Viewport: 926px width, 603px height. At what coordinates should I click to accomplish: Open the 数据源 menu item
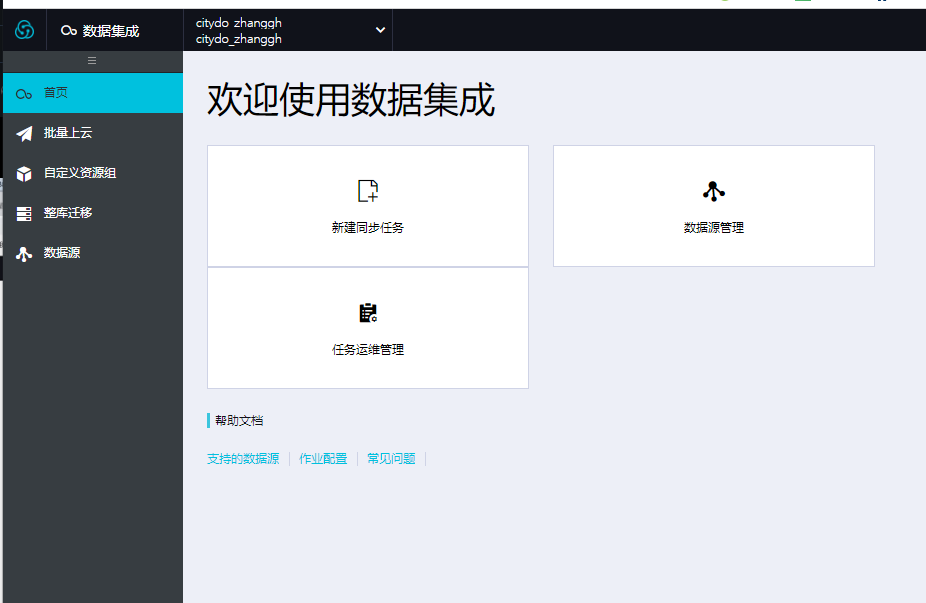pos(93,253)
